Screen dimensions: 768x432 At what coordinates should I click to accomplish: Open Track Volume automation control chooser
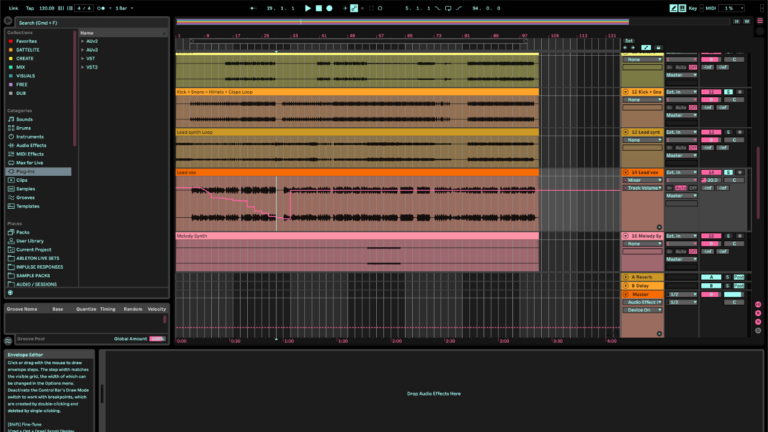(x=643, y=188)
